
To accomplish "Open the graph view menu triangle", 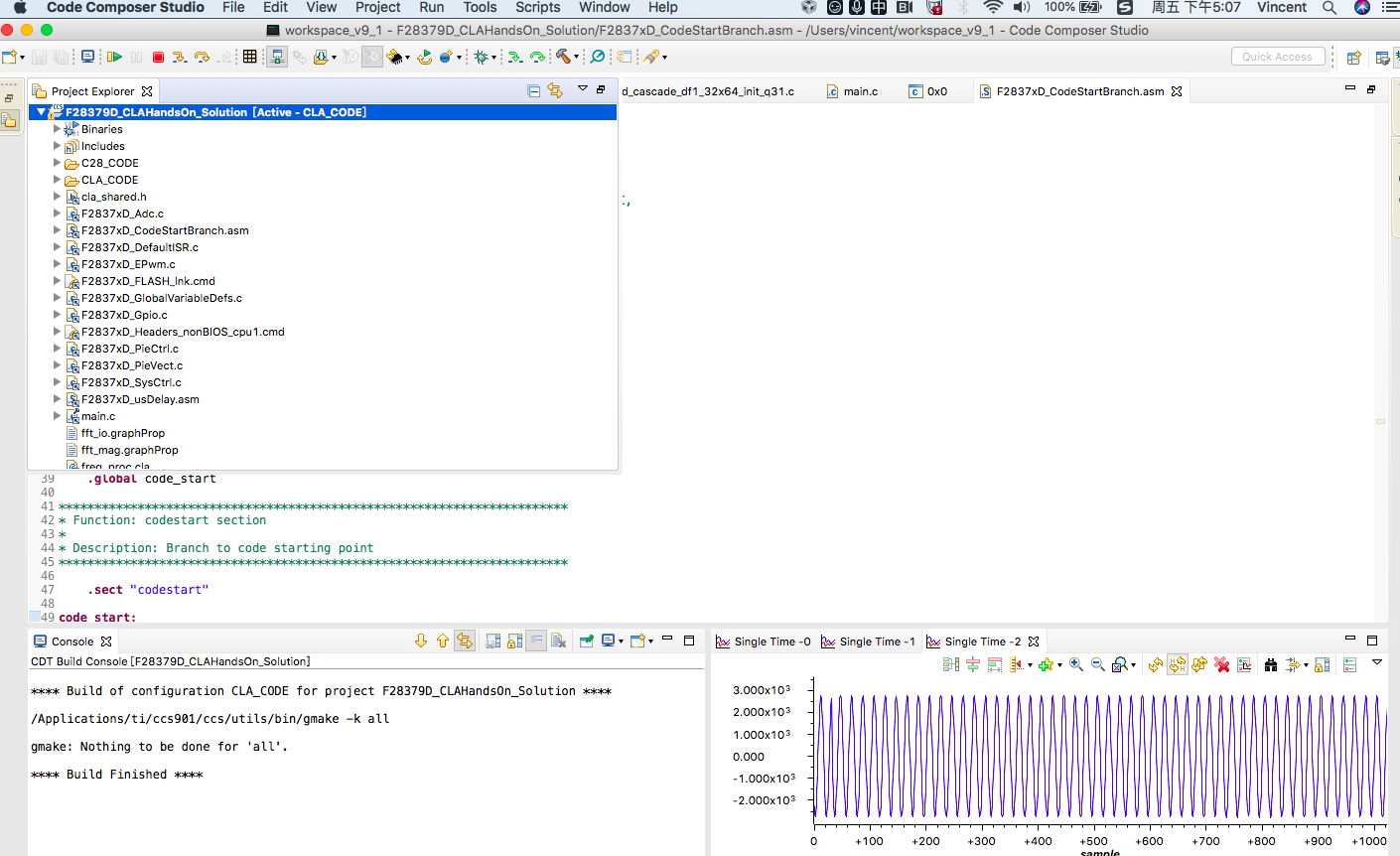I will [1377, 662].
